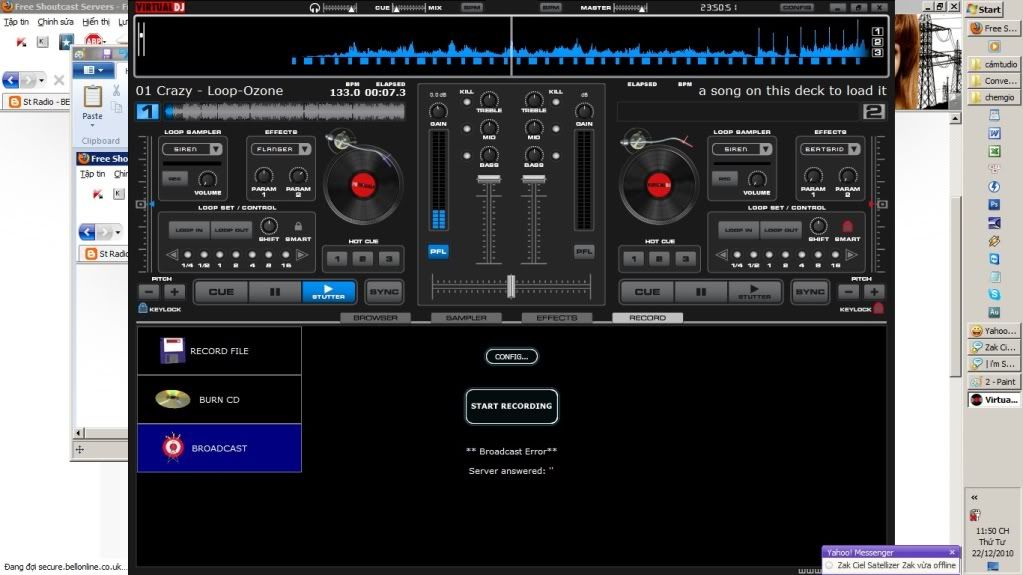The width and height of the screenshot is (1023, 575).
Task: Select the Burn CD disc icon
Action: 172,400
